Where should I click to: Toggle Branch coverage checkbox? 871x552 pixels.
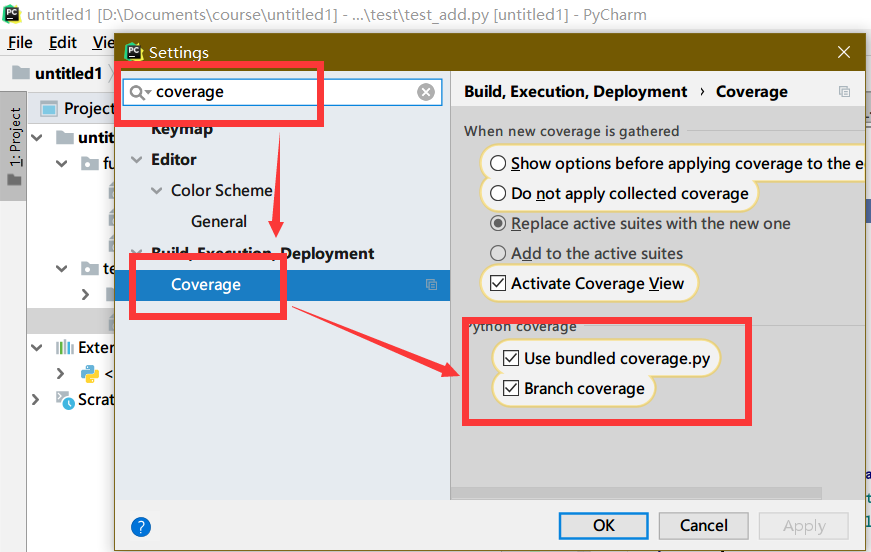pos(510,388)
